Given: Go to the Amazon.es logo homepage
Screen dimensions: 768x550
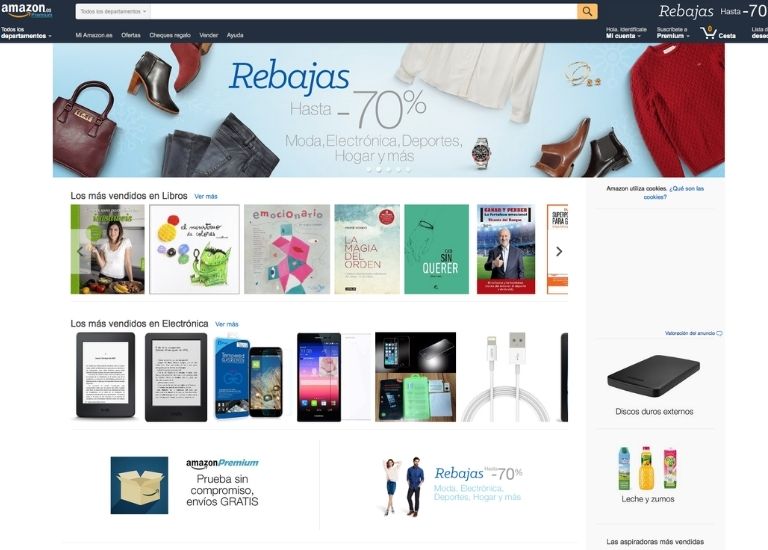Looking at the screenshot, I should [x=27, y=10].
